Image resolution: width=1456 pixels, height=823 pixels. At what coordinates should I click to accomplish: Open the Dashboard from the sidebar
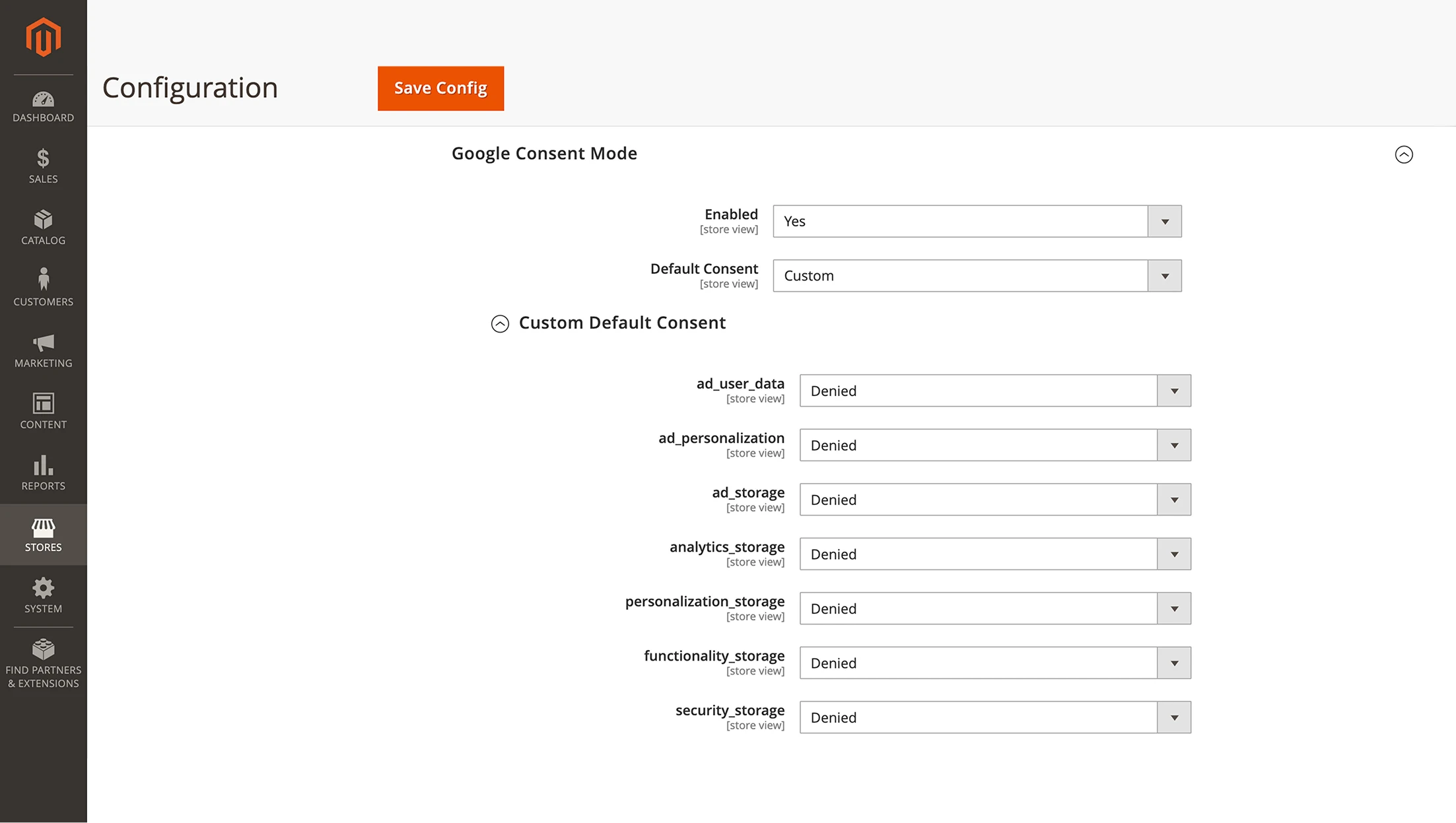pyautogui.click(x=43, y=106)
